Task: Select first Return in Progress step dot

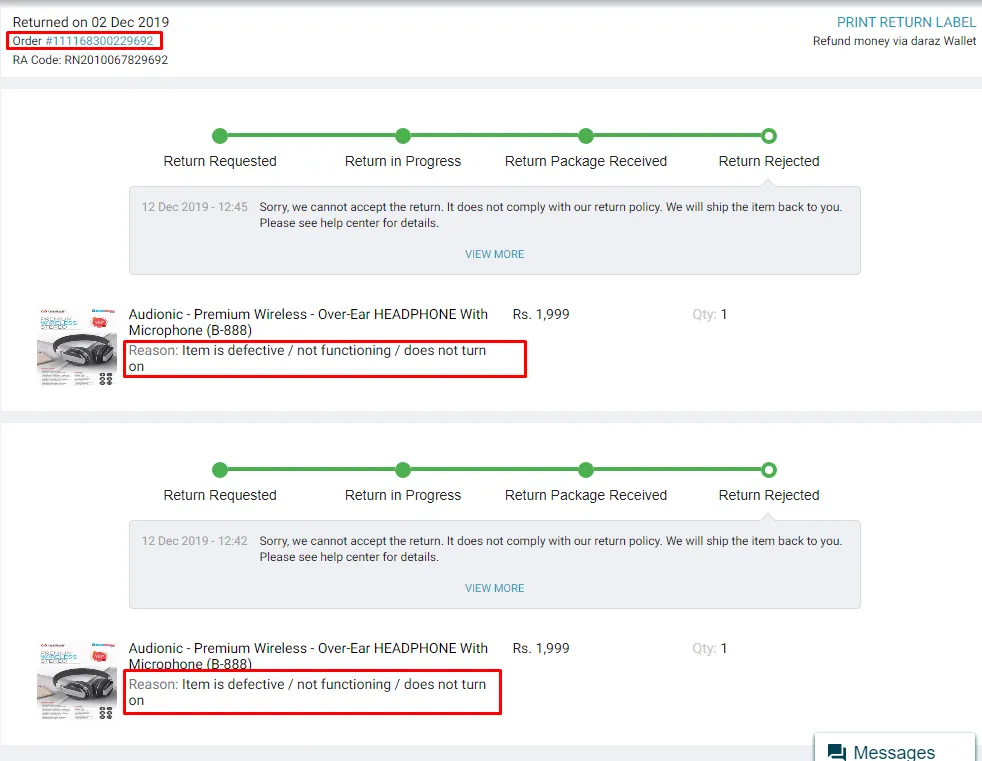Action: click(403, 136)
